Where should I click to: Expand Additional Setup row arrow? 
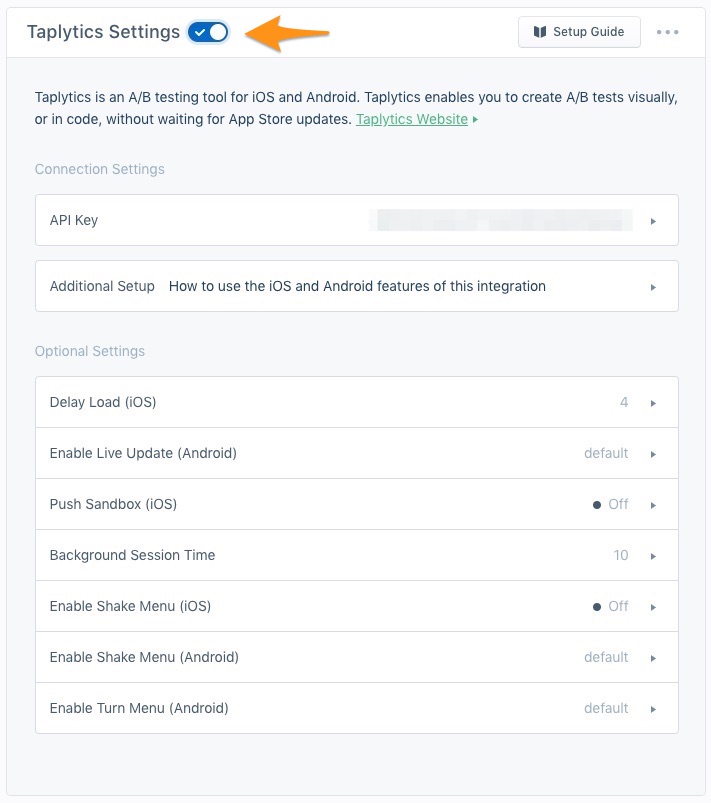(653, 287)
